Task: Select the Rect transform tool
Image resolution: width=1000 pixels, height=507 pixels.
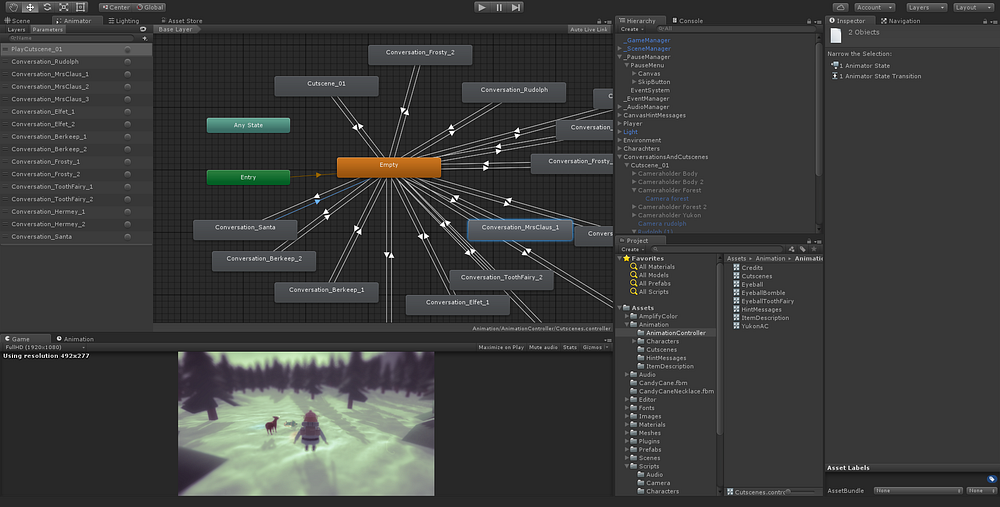Action: pyautogui.click(x=80, y=7)
